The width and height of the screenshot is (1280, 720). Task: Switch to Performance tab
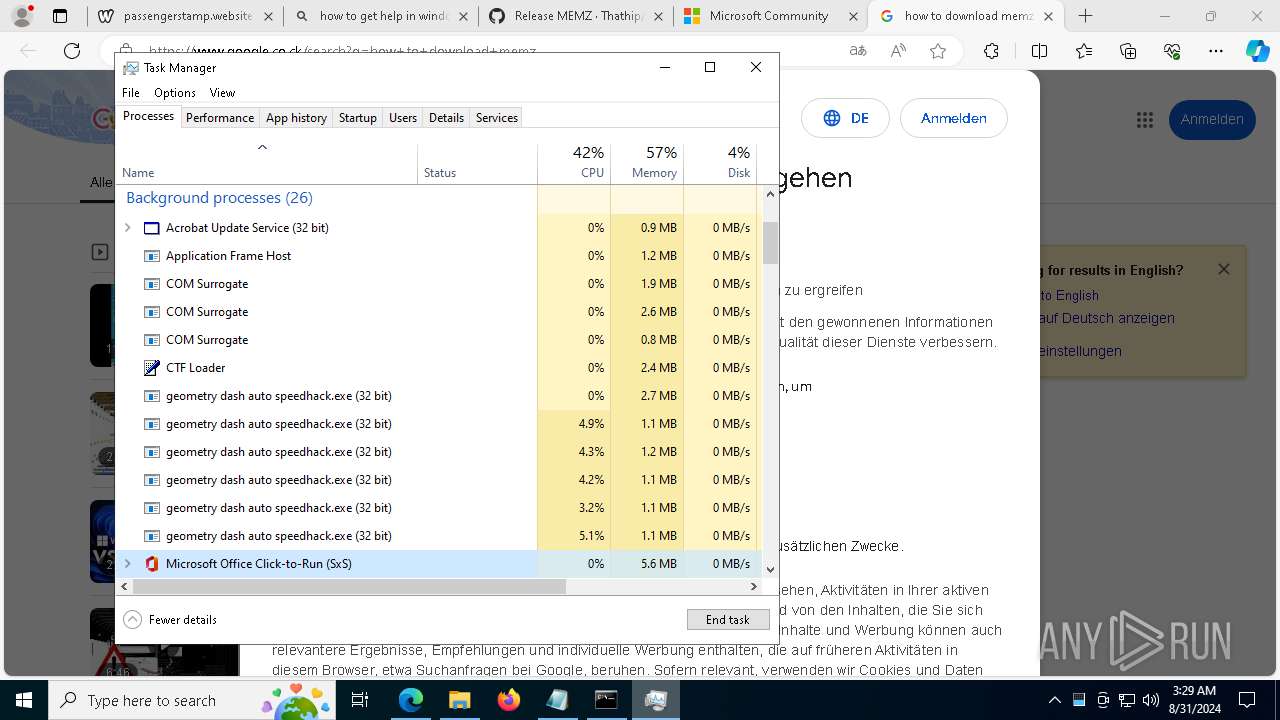pyautogui.click(x=220, y=118)
